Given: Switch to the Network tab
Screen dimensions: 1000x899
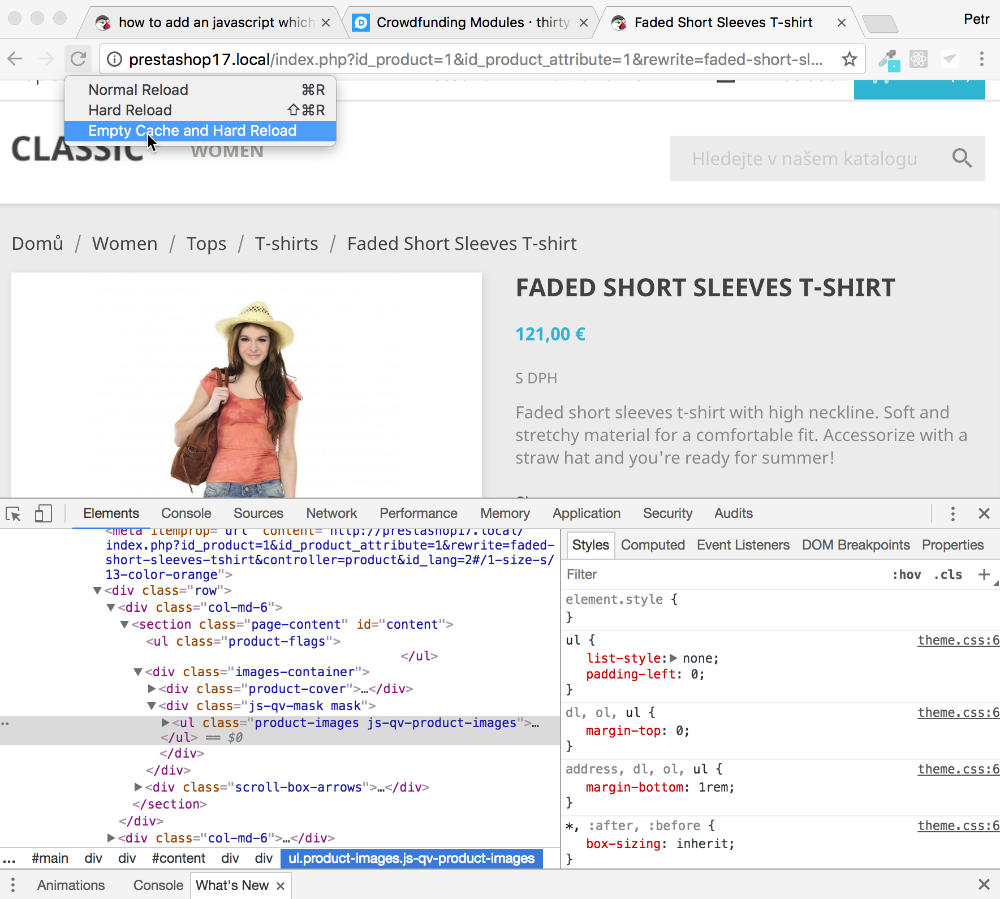Looking at the screenshot, I should coord(331,513).
